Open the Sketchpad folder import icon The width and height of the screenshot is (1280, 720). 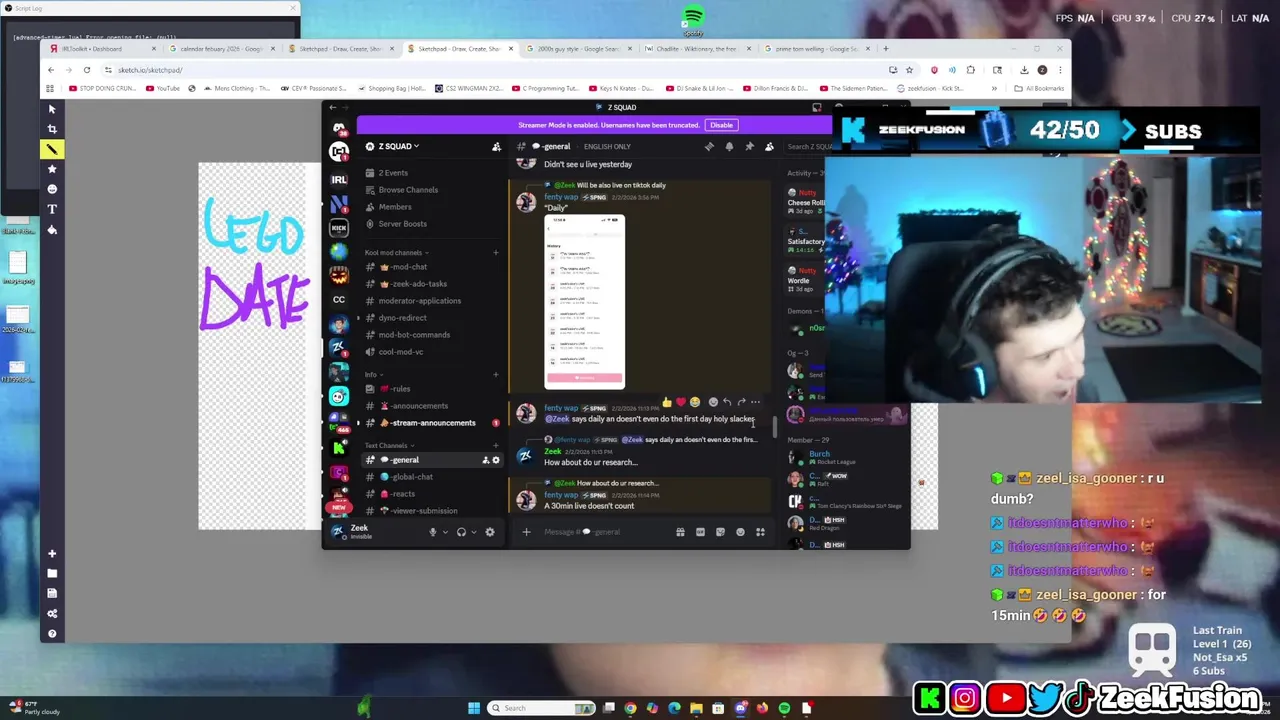pos(52,573)
